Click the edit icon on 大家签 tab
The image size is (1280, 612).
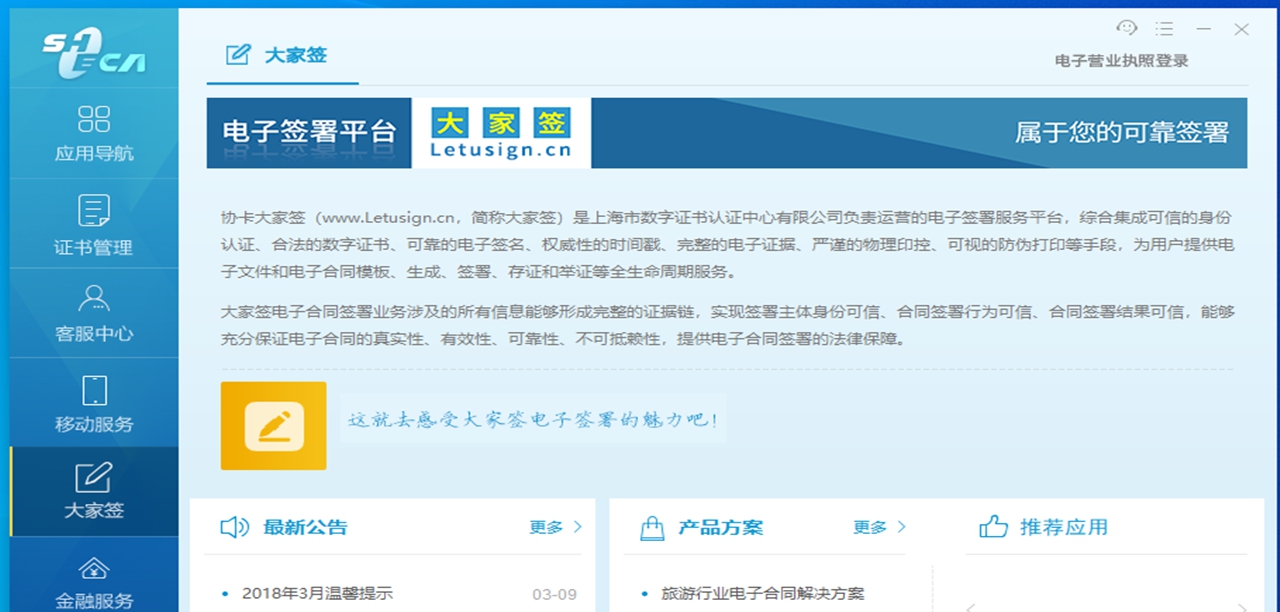[238, 54]
